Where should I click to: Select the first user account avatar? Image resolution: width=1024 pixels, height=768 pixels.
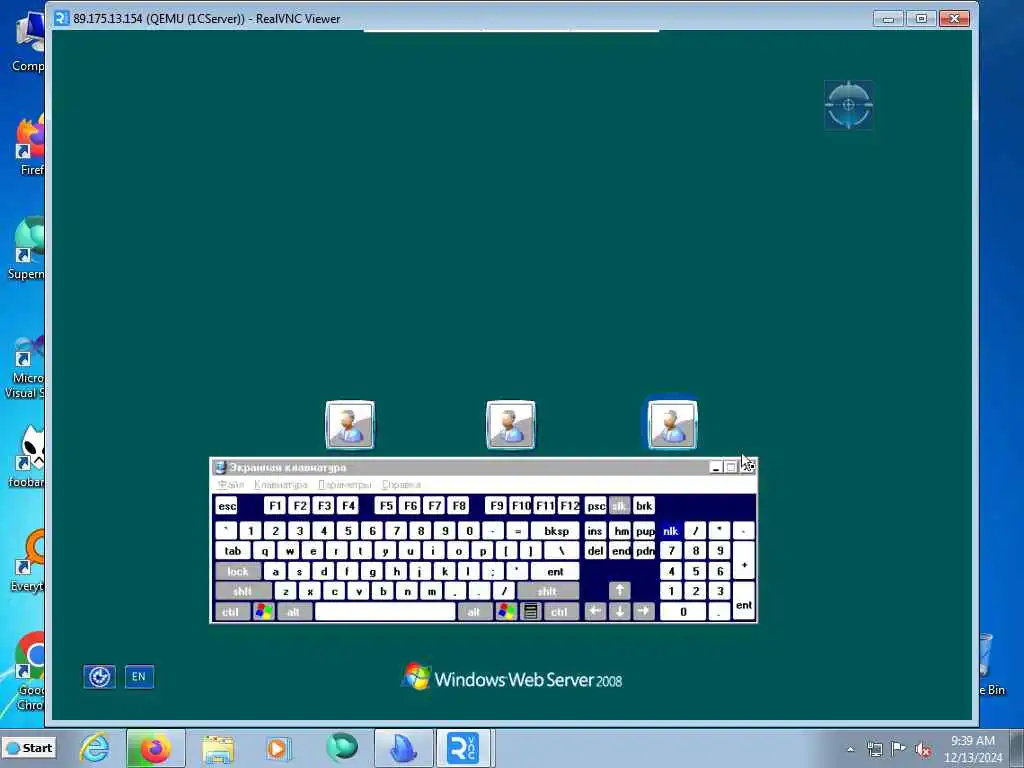coord(350,425)
